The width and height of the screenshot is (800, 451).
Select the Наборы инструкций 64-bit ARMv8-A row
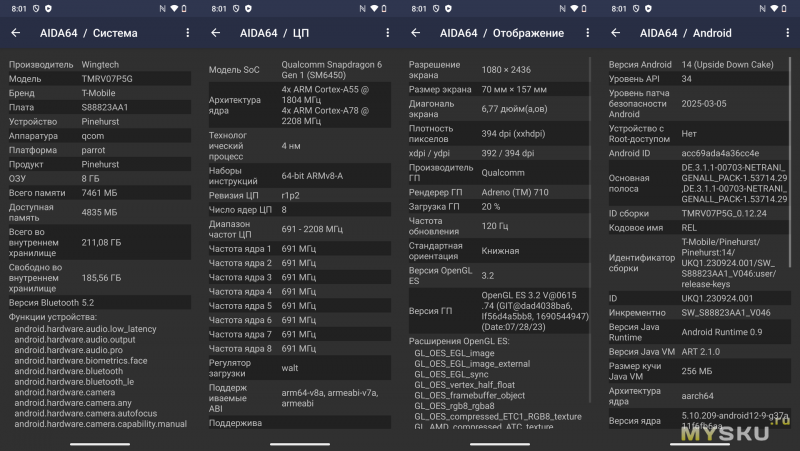point(299,176)
